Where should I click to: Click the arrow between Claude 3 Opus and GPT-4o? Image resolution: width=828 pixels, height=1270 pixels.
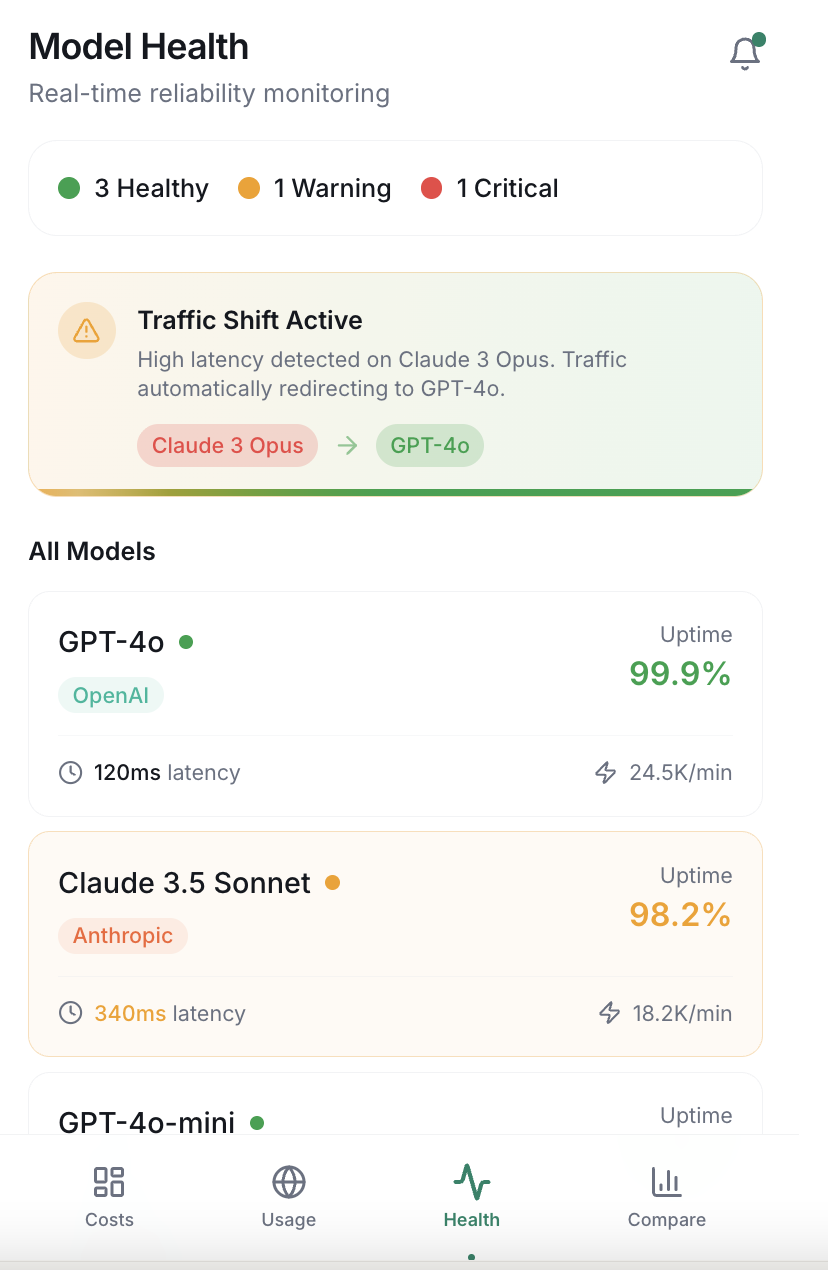(347, 446)
